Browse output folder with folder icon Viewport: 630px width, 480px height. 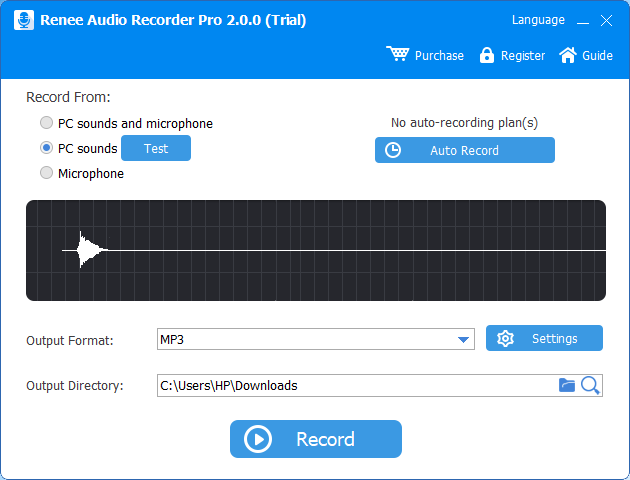tap(567, 385)
